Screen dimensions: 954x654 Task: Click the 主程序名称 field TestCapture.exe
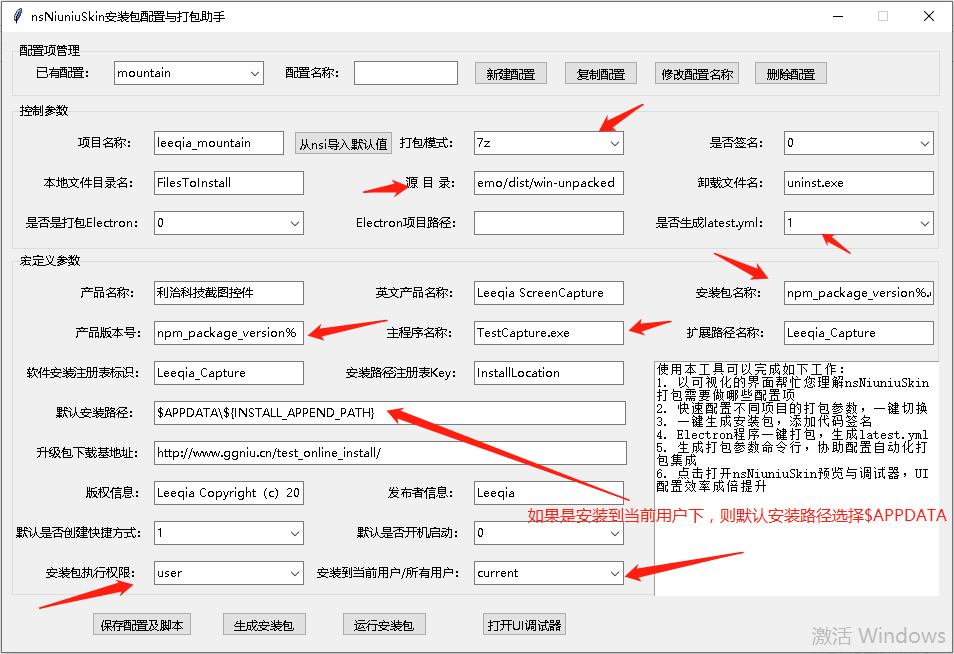point(549,333)
